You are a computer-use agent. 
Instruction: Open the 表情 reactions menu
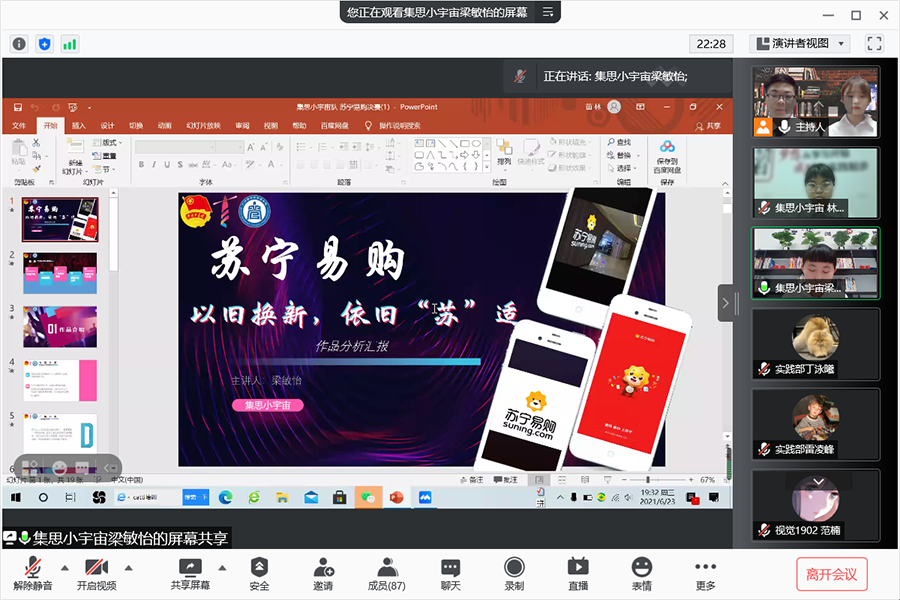click(x=641, y=574)
